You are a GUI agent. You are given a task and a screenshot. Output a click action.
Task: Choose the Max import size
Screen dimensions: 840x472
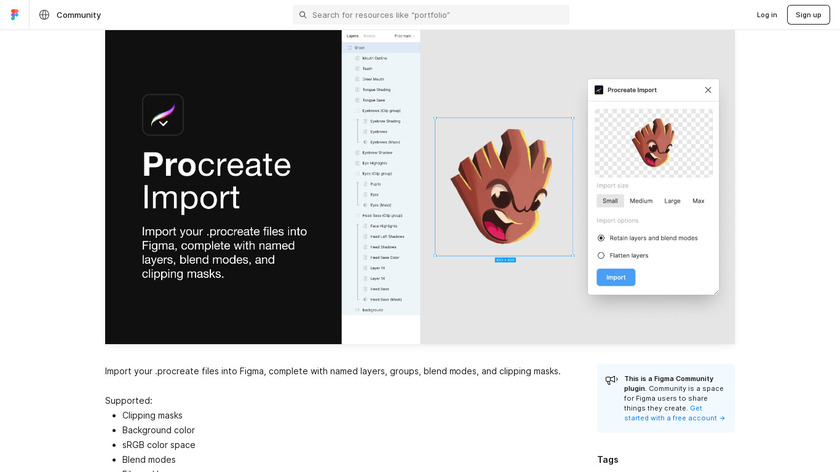(698, 201)
